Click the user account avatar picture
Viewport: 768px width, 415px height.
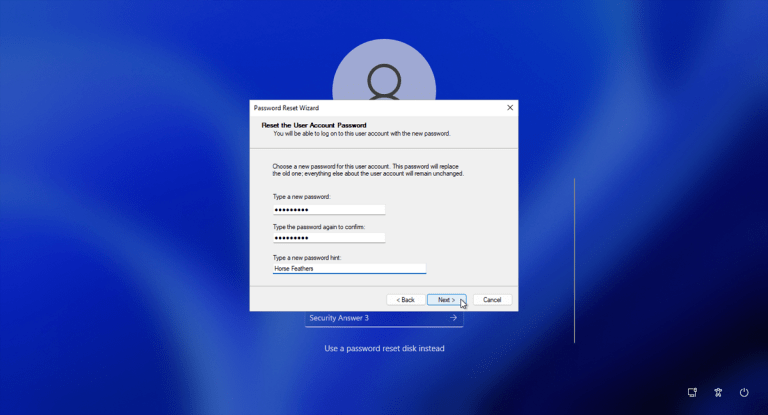click(384, 70)
